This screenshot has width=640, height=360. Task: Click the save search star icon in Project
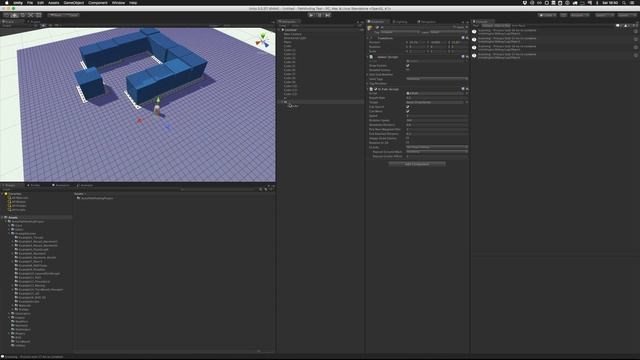click(x=271, y=189)
